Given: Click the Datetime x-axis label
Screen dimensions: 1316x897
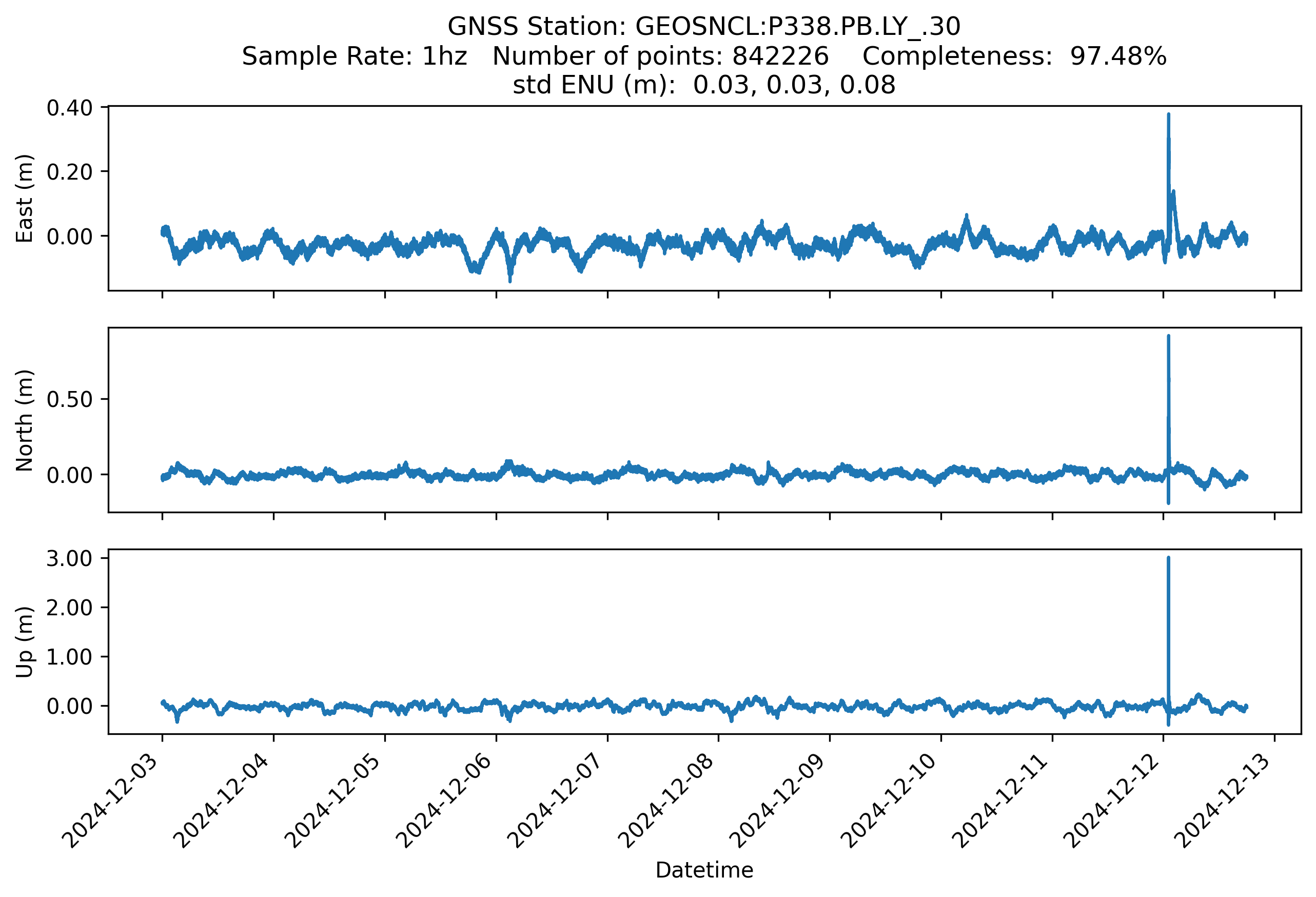Looking at the screenshot, I should pyautogui.click(x=704, y=870).
